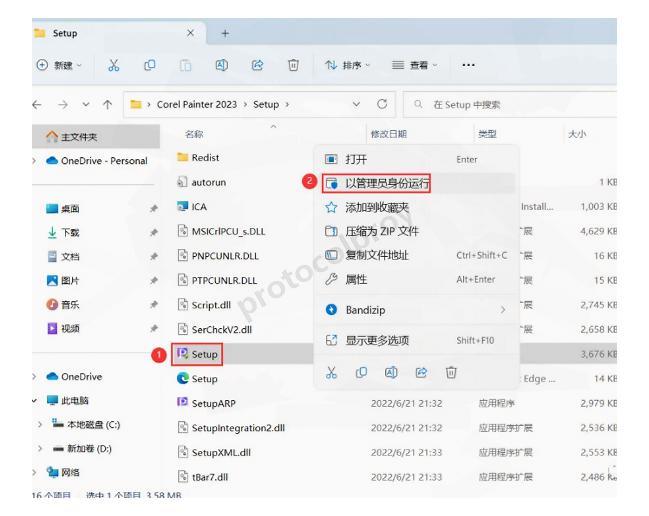Go forward with the right arrow button
649x516 pixels.
pyautogui.click(x=63, y=105)
